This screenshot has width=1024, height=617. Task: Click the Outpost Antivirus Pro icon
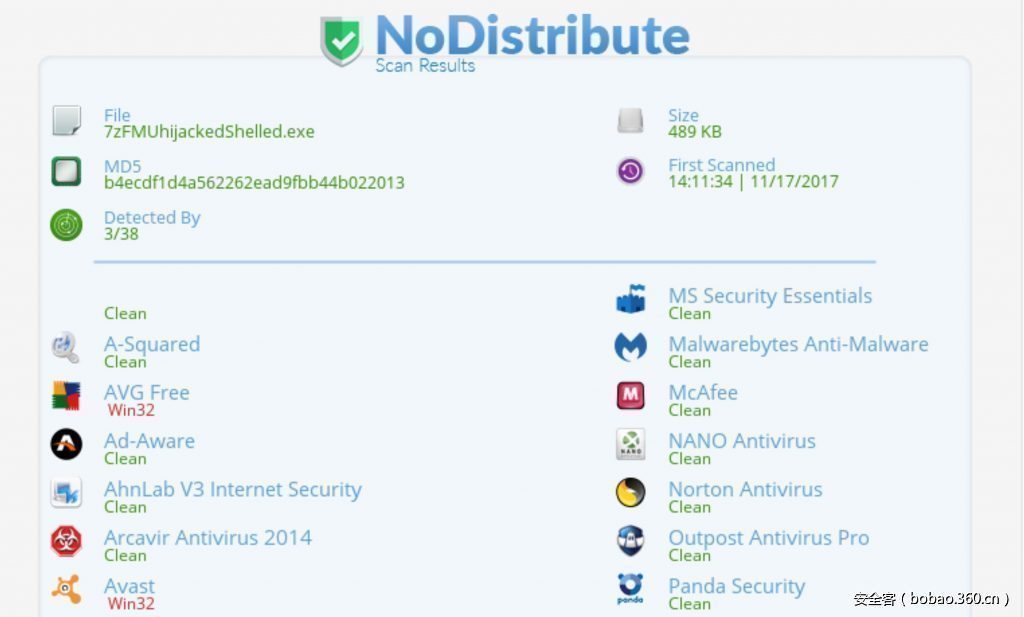[630, 541]
